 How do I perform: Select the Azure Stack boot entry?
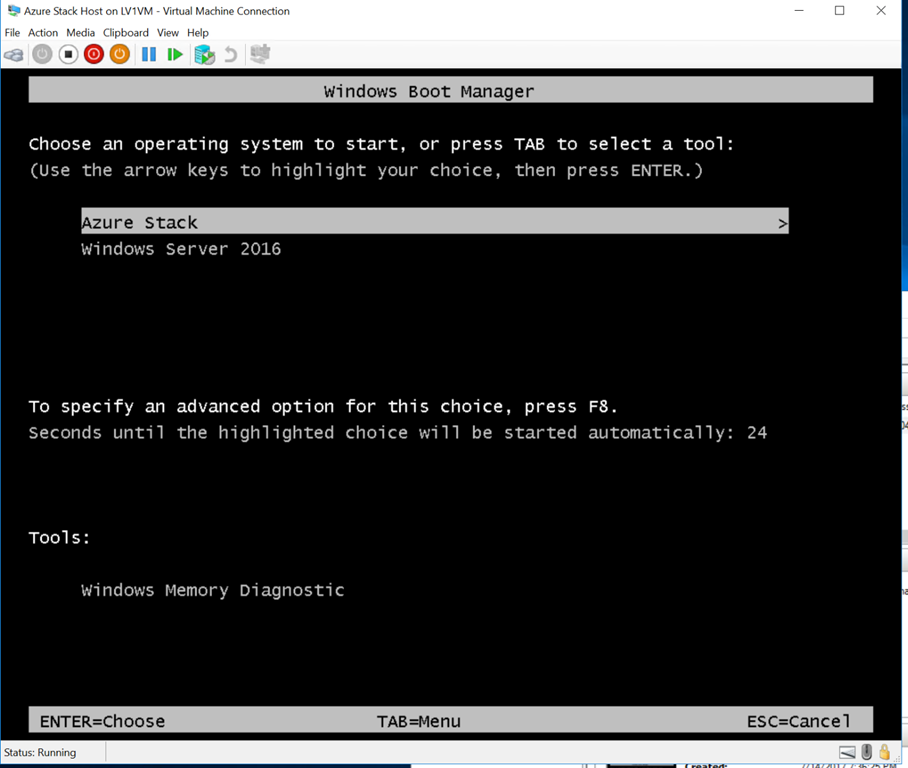(435, 221)
